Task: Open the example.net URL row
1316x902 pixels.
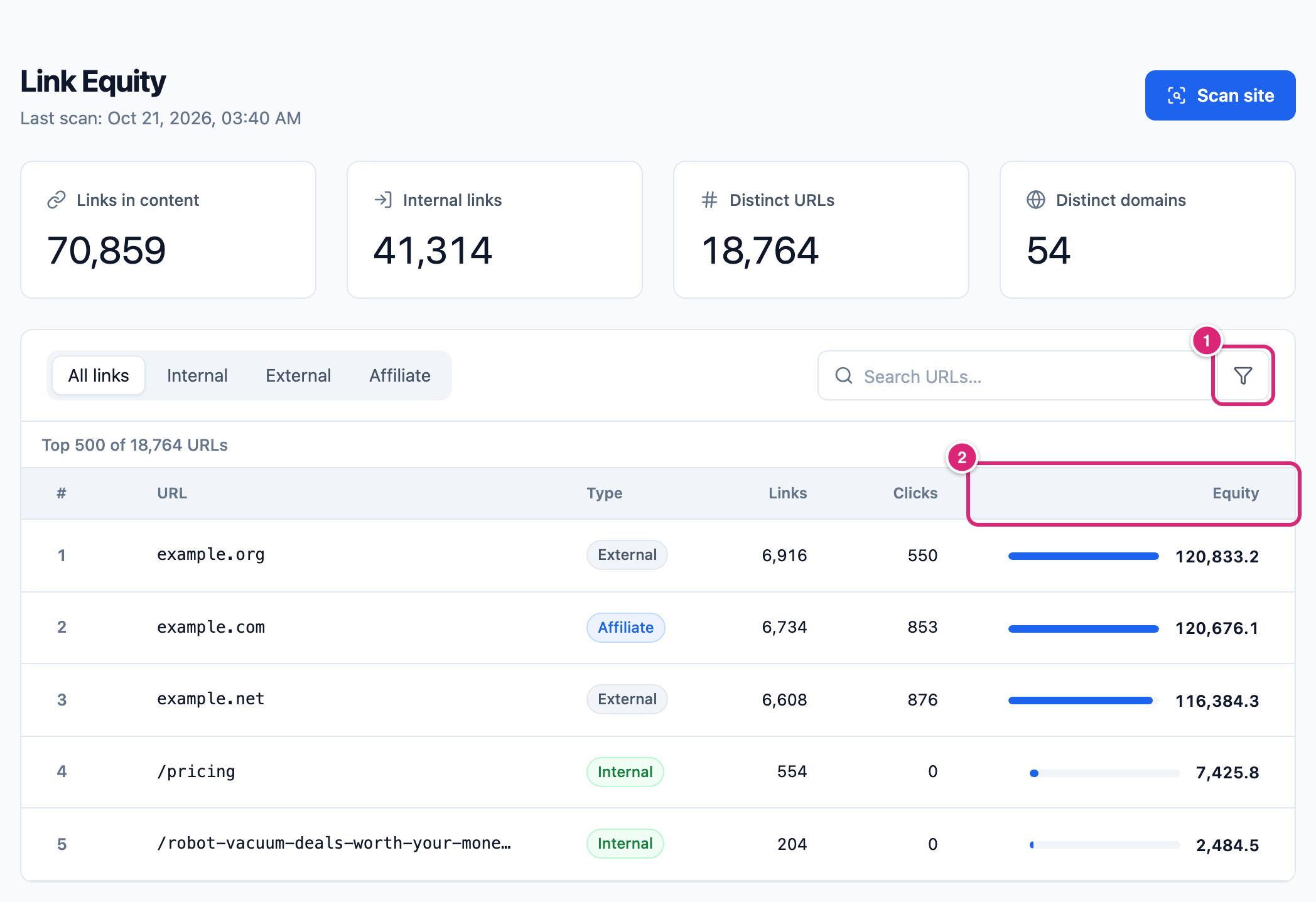Action: coord(658,700)
